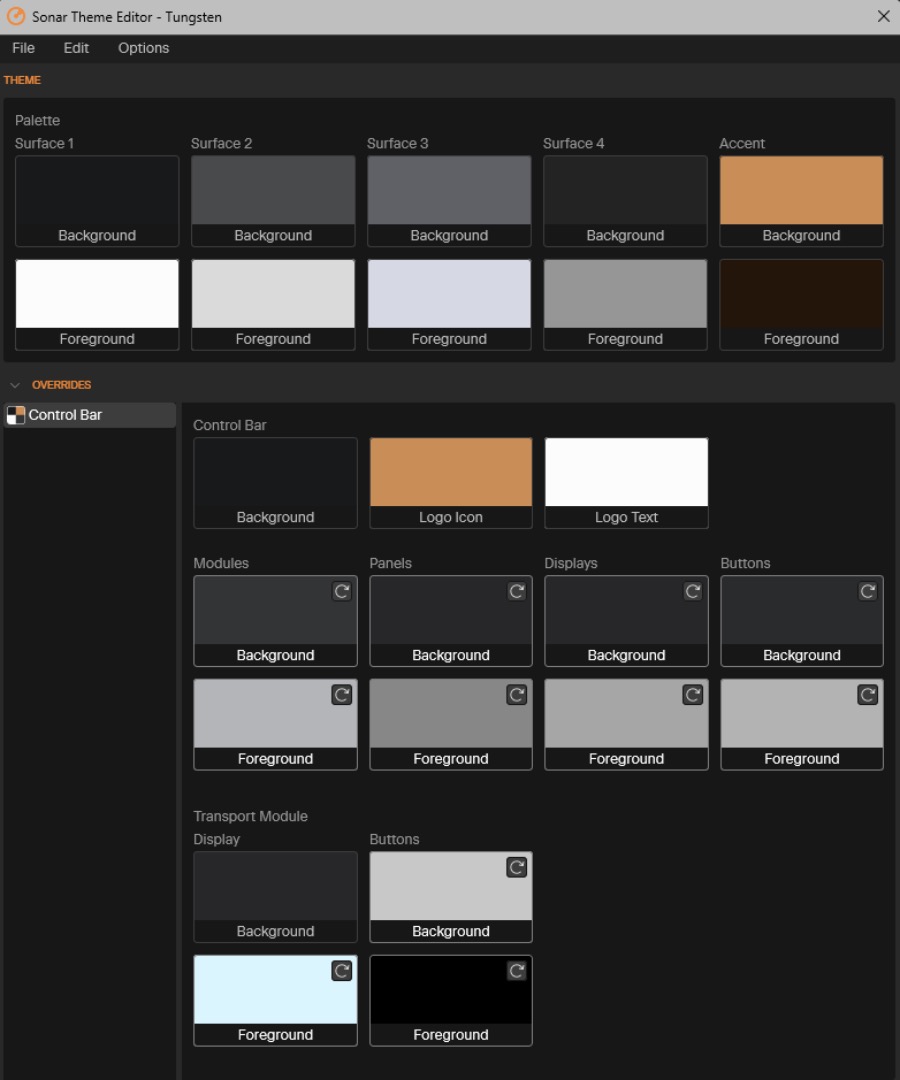Edit the Displays Background swatch
Screen dimensions: 900x1080
tap(627, 621)
